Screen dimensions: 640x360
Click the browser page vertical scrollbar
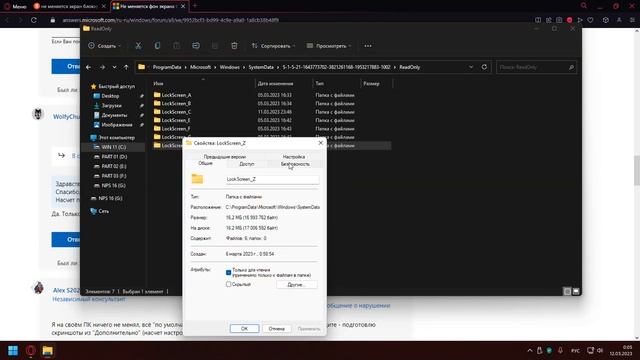point(637,170)
